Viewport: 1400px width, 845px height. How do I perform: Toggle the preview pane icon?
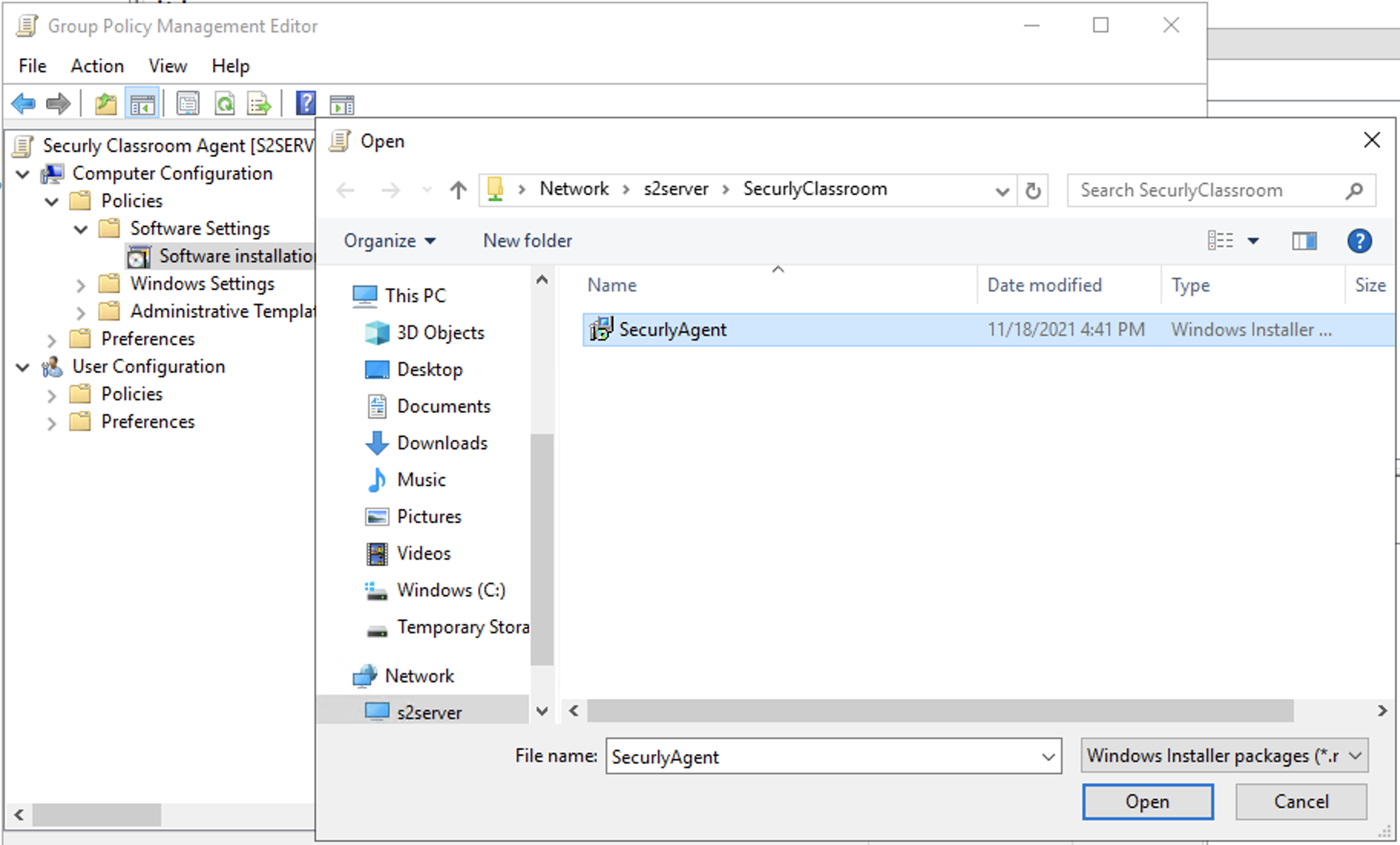pos(1304,241)
